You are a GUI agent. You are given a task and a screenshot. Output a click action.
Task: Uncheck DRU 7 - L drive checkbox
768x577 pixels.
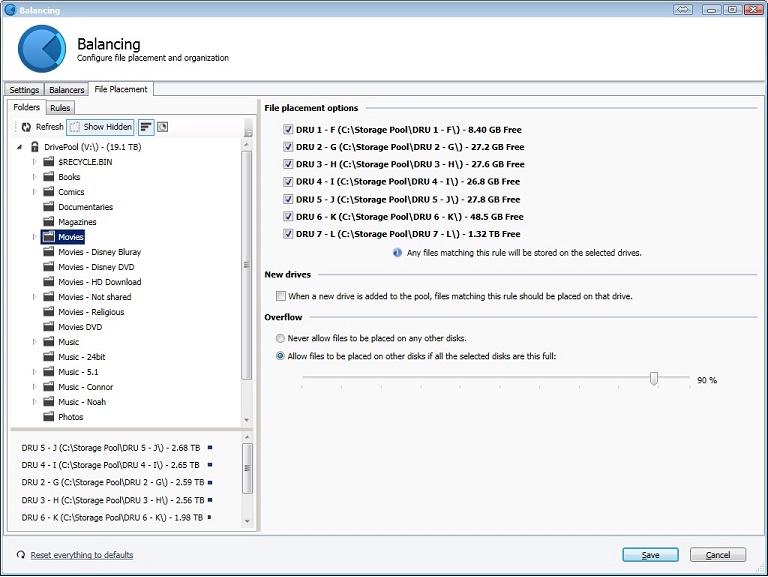[x=288, y=234]
